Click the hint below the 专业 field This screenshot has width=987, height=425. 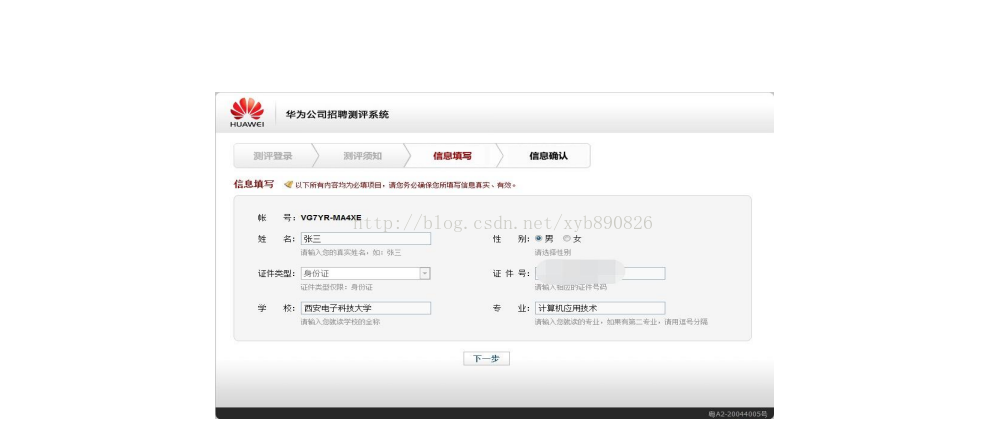(x=621, y=322)
